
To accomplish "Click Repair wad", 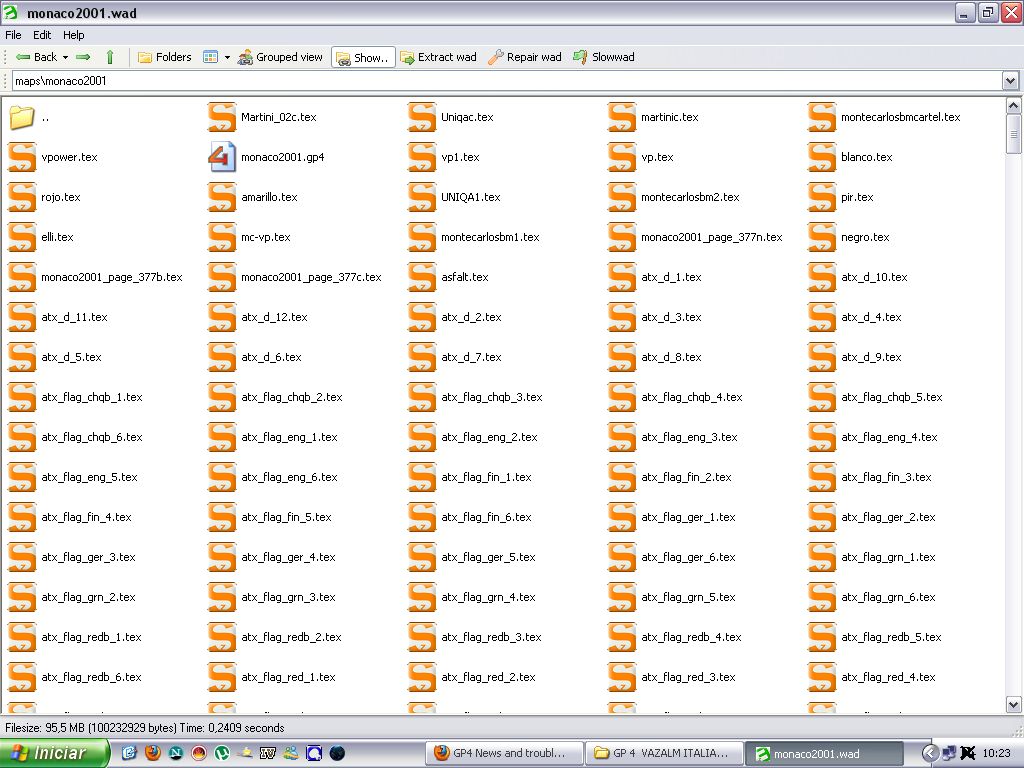I will point(525,57).
